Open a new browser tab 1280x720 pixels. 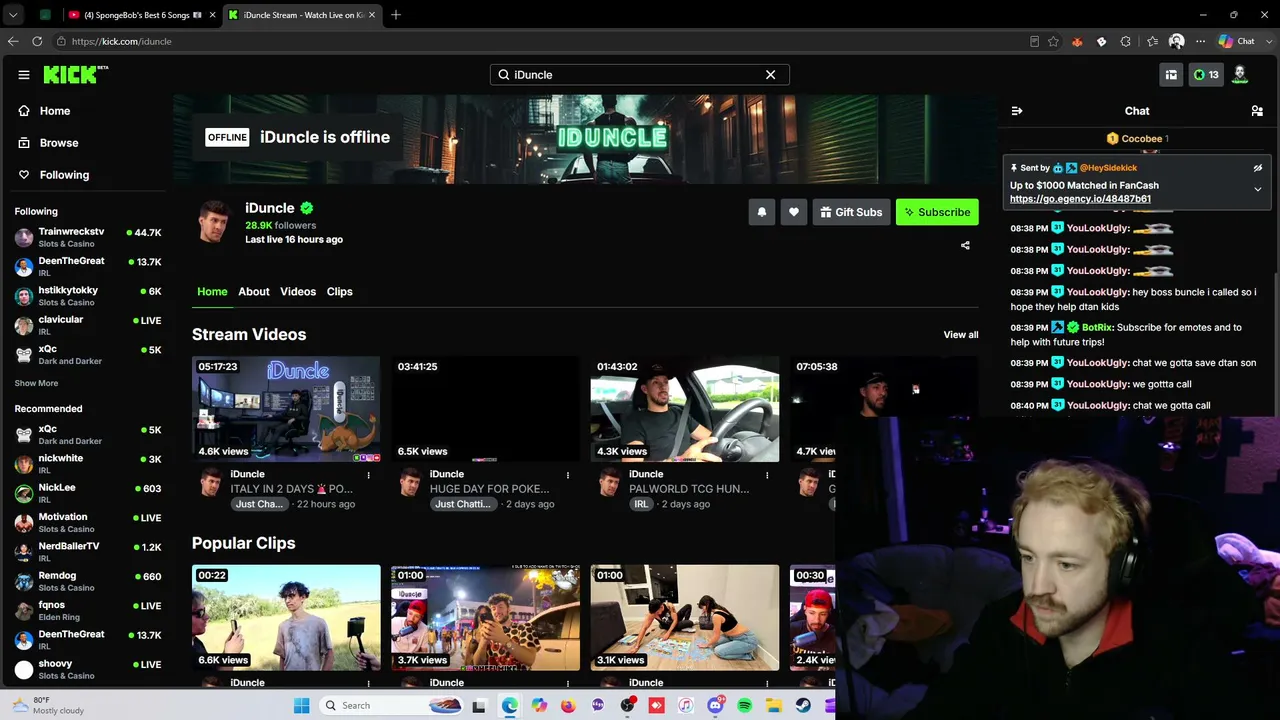point(396,15)
